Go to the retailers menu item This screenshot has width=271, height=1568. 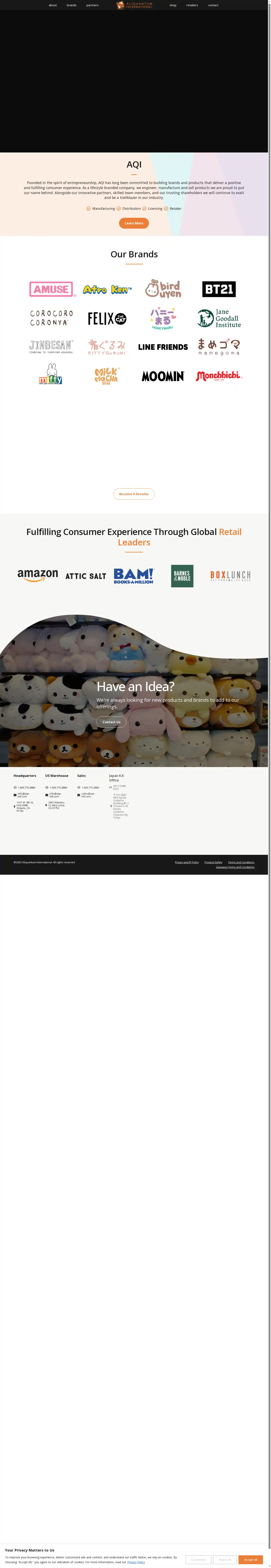pyautogui.click(x=192, y=5)
